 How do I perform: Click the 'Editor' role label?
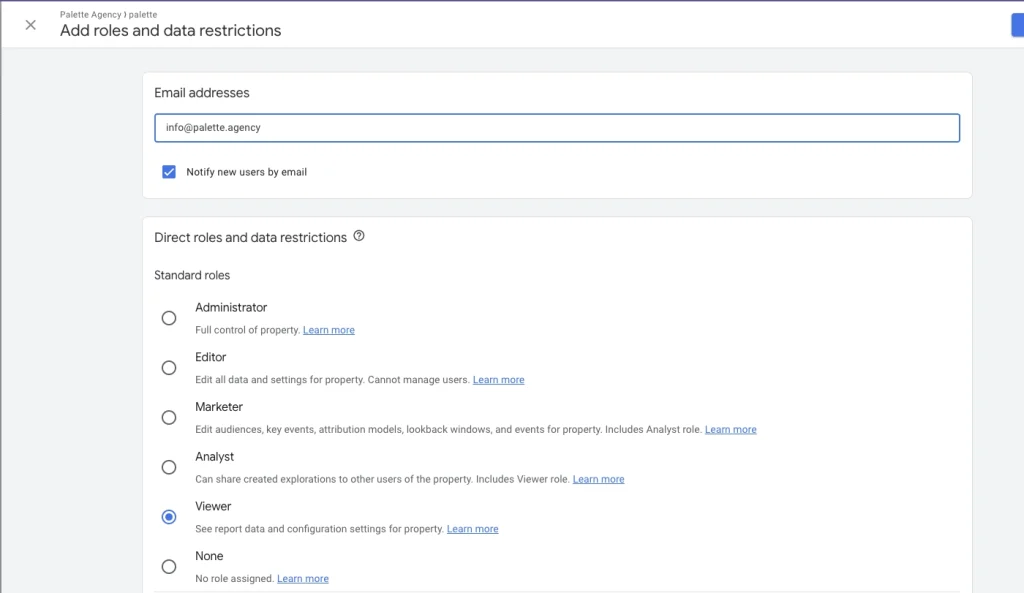coord(210,357)
